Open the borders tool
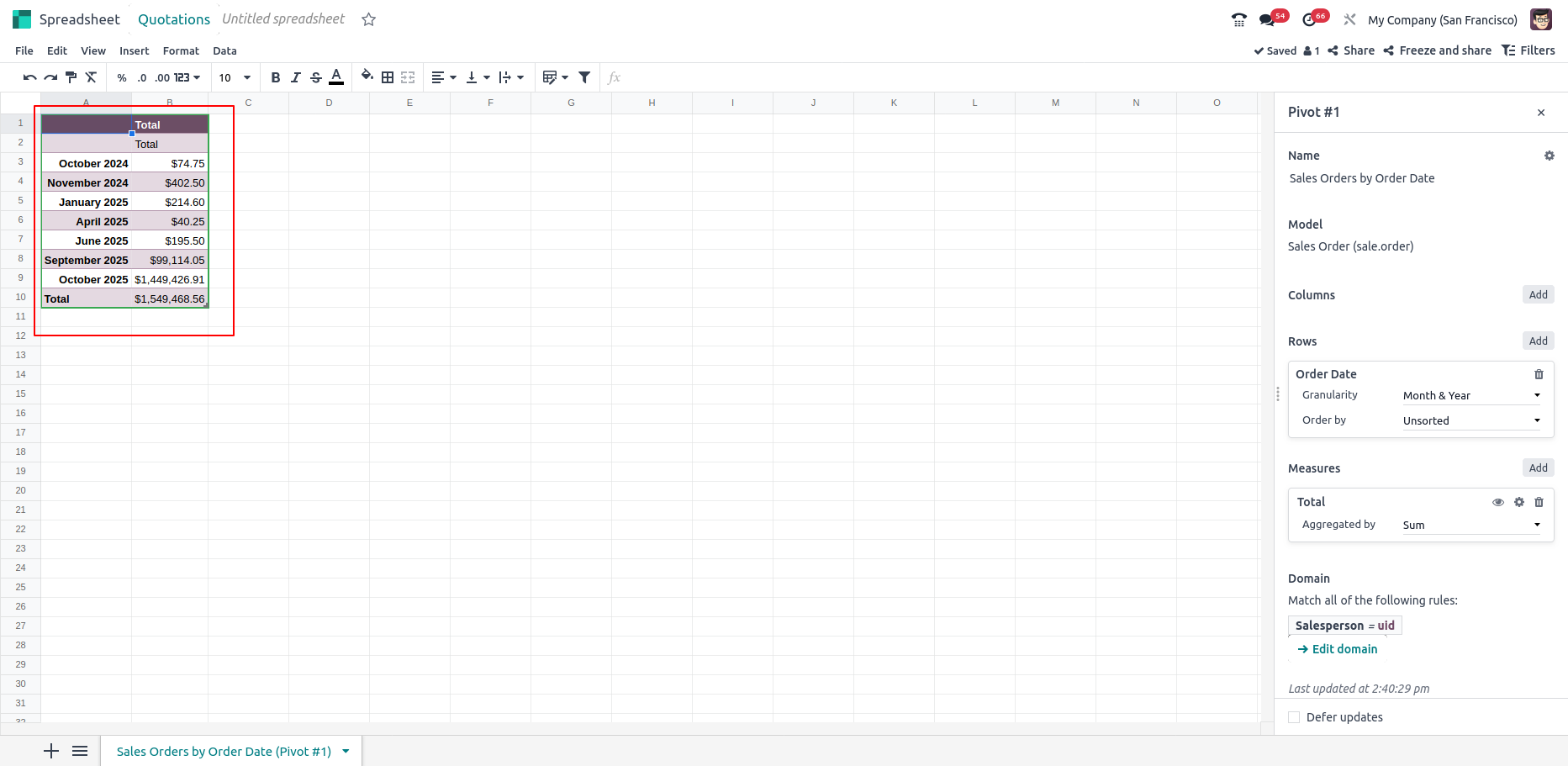This screenshot has height=766, width=1568. 388,77
